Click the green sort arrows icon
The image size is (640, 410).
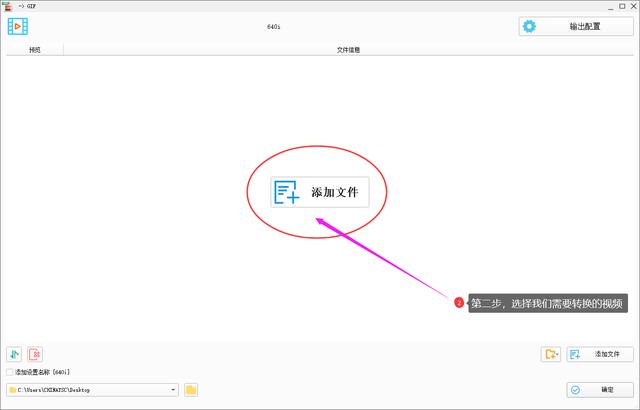pos(14,354)
